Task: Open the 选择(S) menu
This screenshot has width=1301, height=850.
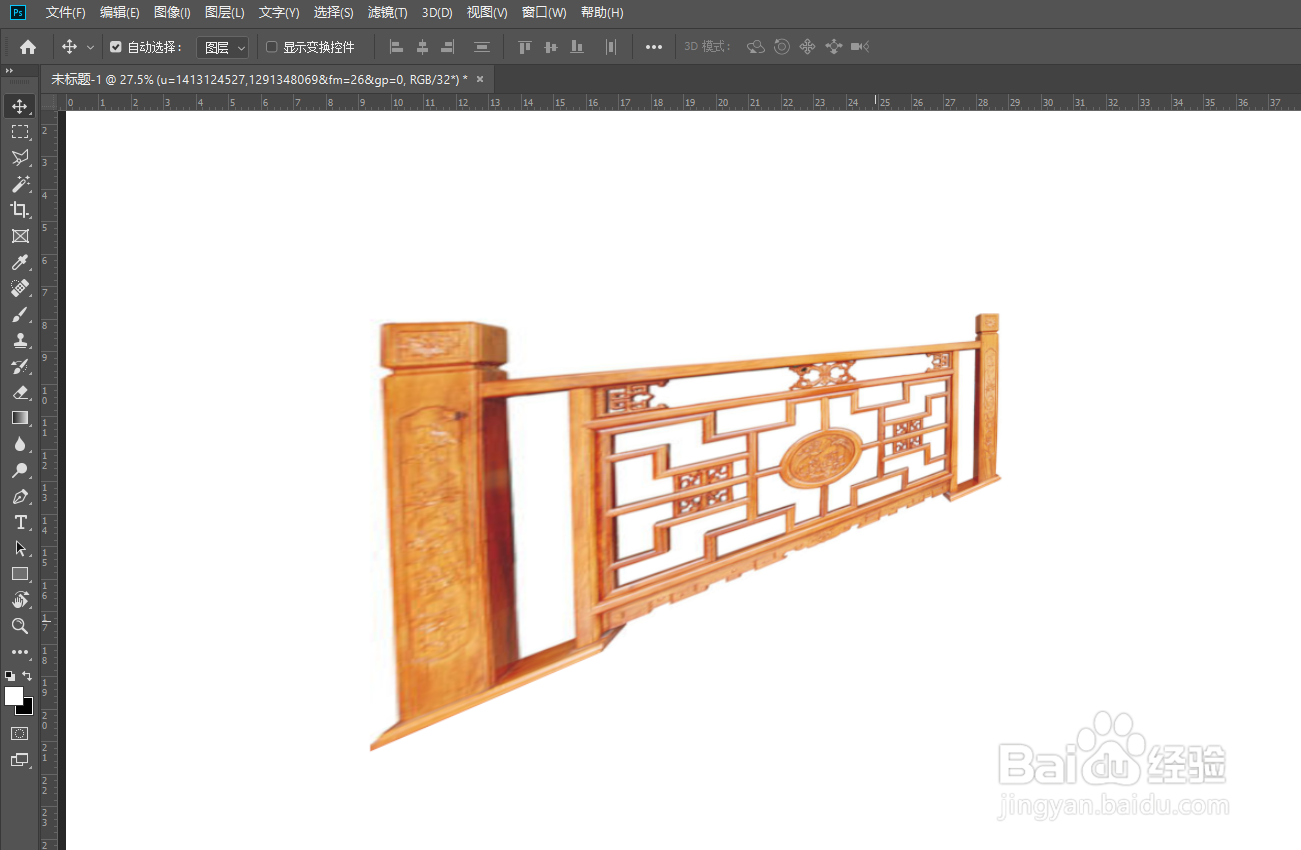Action: (333, 13)
